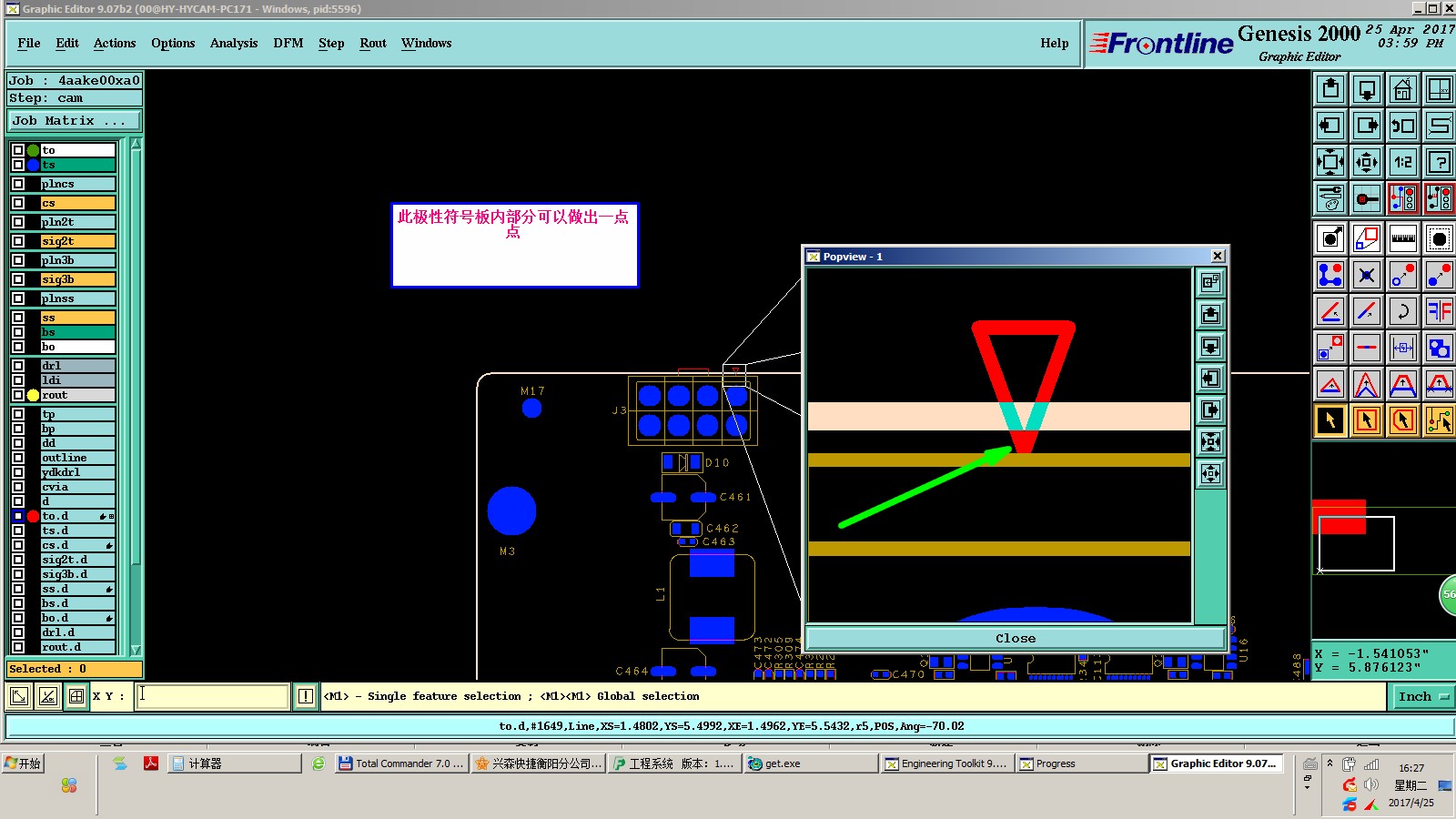Click the pan left arrow icon
Viewport: 1456px width, 819px height.
click(x=1330, y=126)
